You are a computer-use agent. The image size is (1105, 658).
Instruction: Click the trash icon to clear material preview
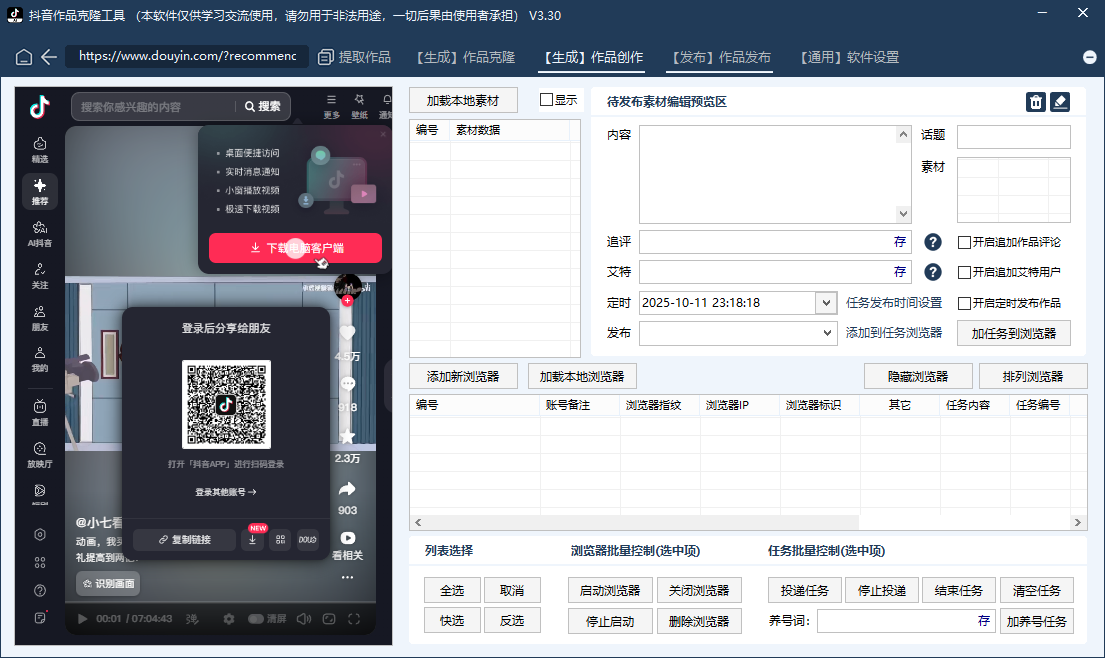coord(1035,101)
